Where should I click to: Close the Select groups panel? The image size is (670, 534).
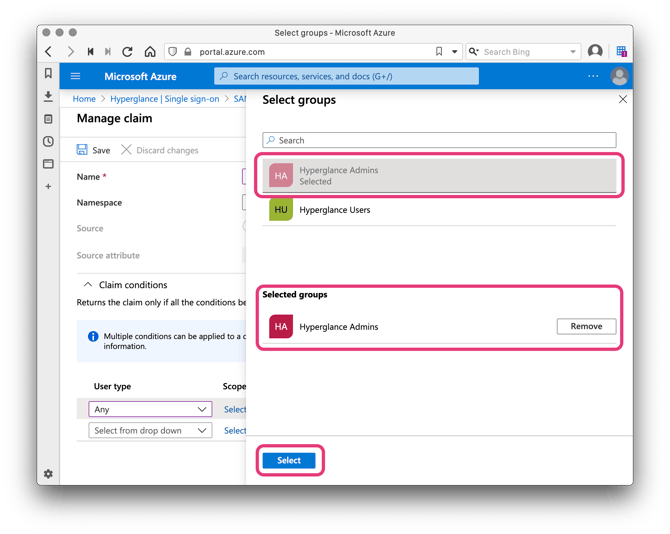tap(623, 100)
